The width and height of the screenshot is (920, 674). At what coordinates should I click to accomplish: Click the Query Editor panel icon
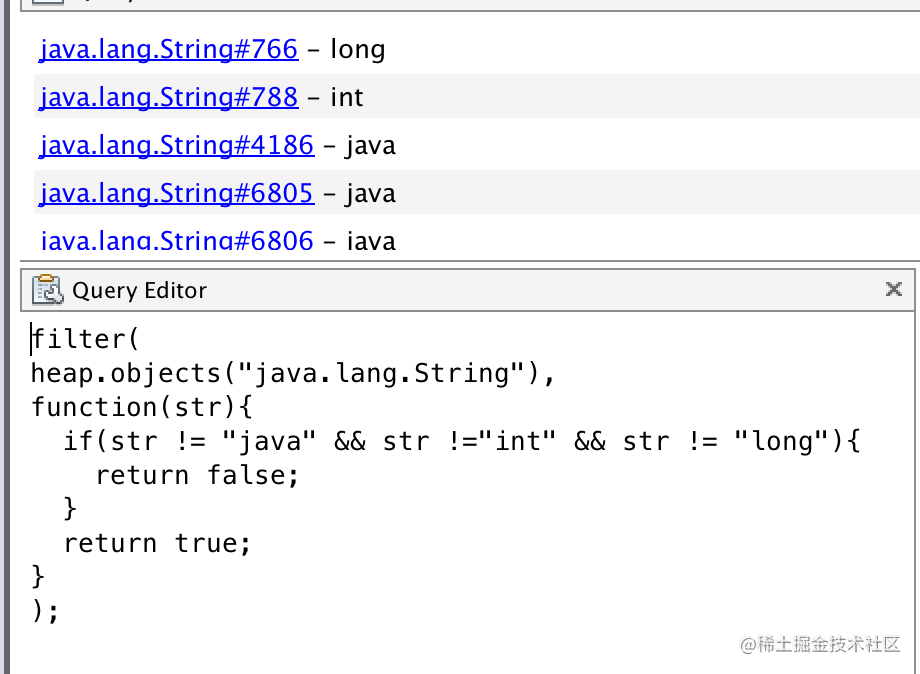(x=47, y=290)
